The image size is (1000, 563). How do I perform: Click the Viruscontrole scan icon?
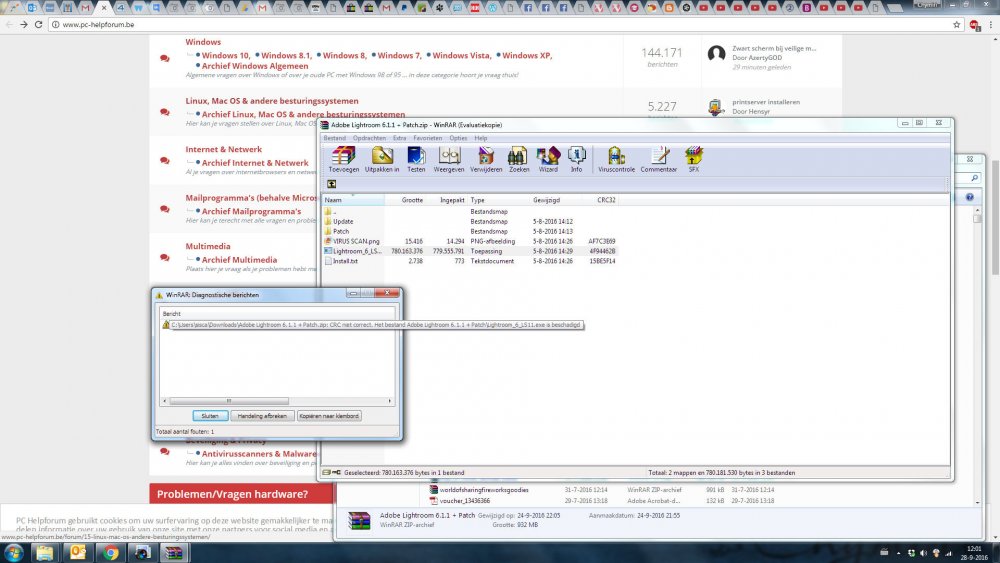tap(616, 157)
